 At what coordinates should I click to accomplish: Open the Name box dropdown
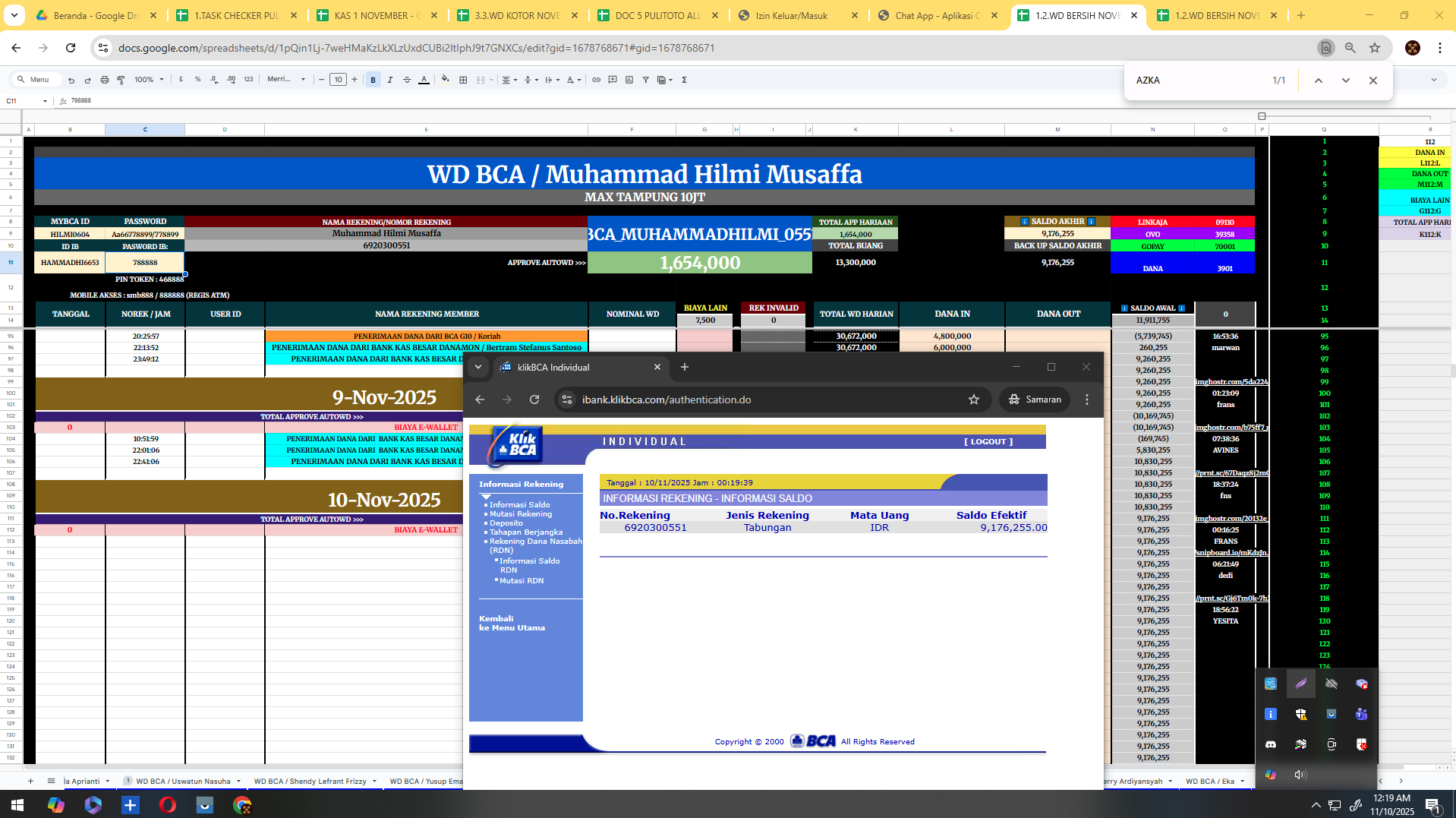click(45, 101)
